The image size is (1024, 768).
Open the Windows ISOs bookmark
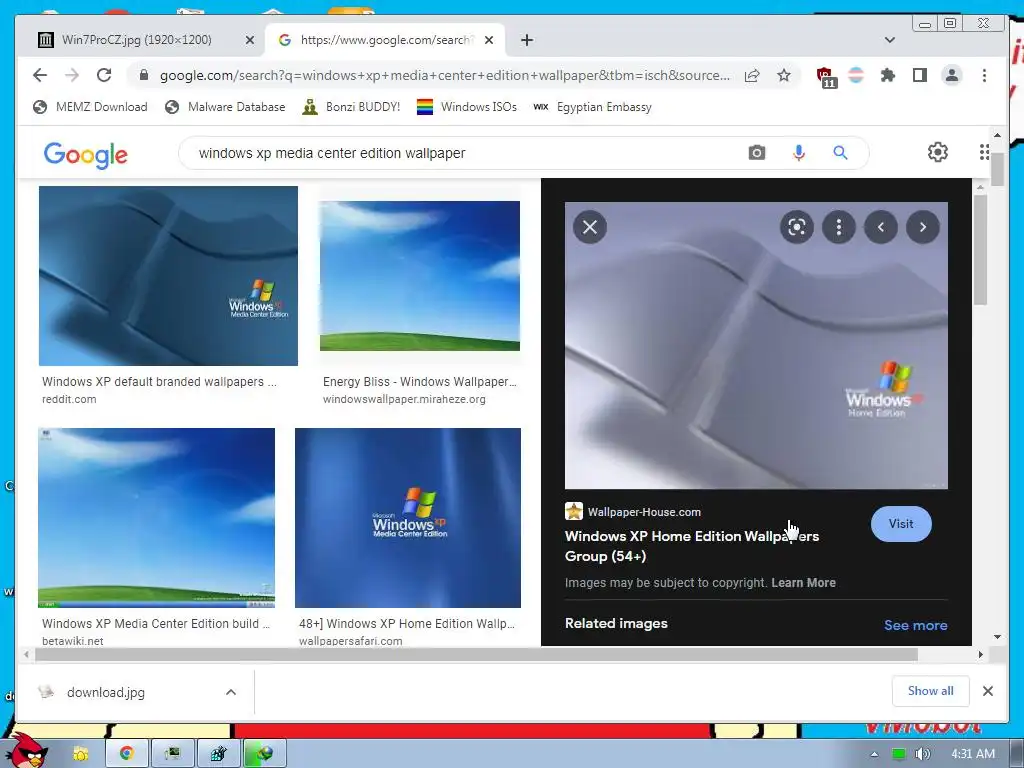point(466,106)
